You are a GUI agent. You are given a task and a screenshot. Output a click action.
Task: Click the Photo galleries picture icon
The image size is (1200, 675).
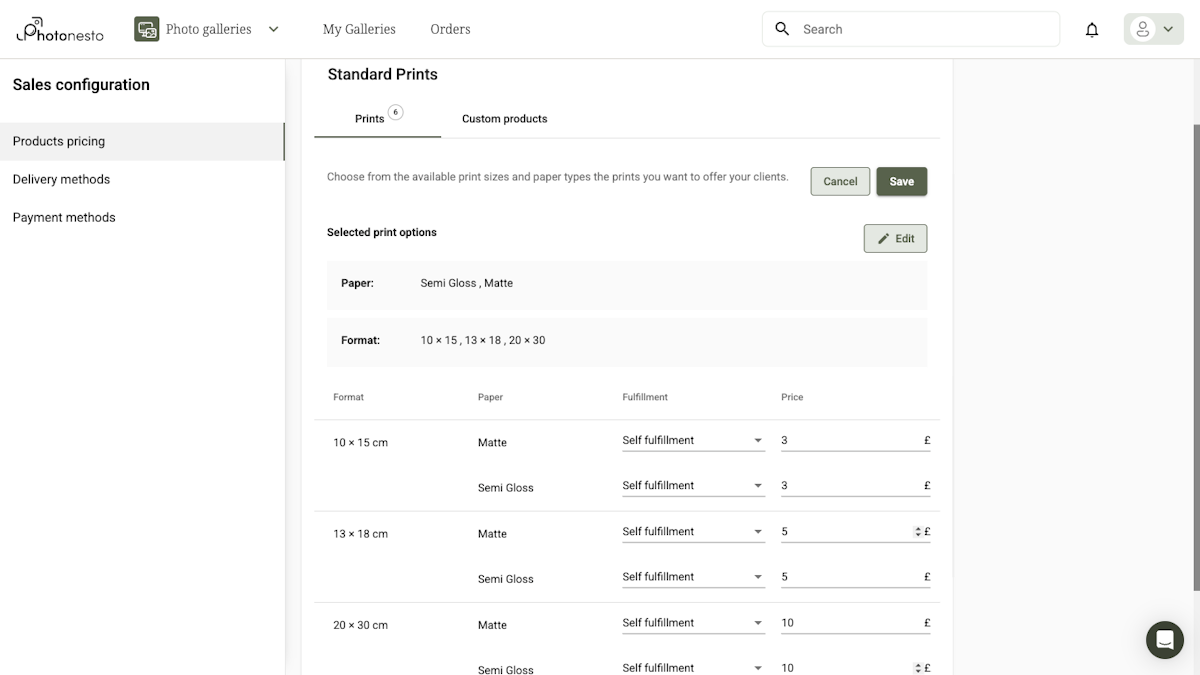coord(146,29)
